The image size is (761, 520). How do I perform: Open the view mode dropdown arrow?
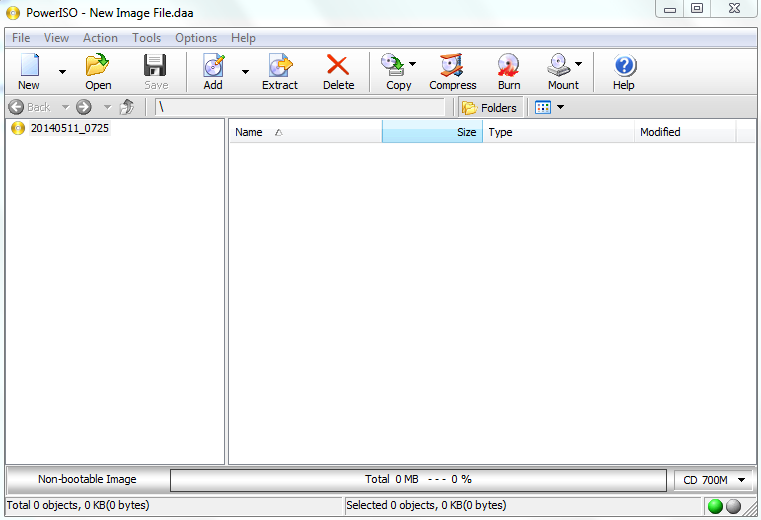click(x=560, y=107)
